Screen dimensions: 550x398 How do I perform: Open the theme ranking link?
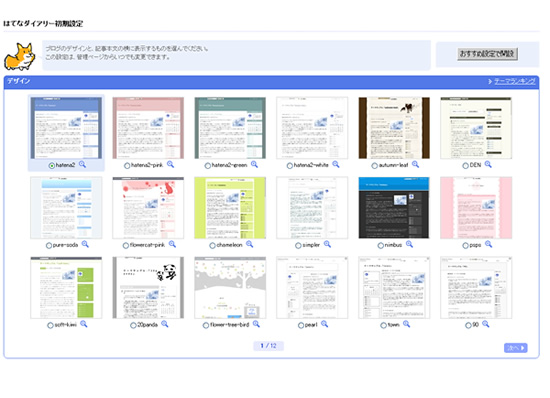click(515, 81)
